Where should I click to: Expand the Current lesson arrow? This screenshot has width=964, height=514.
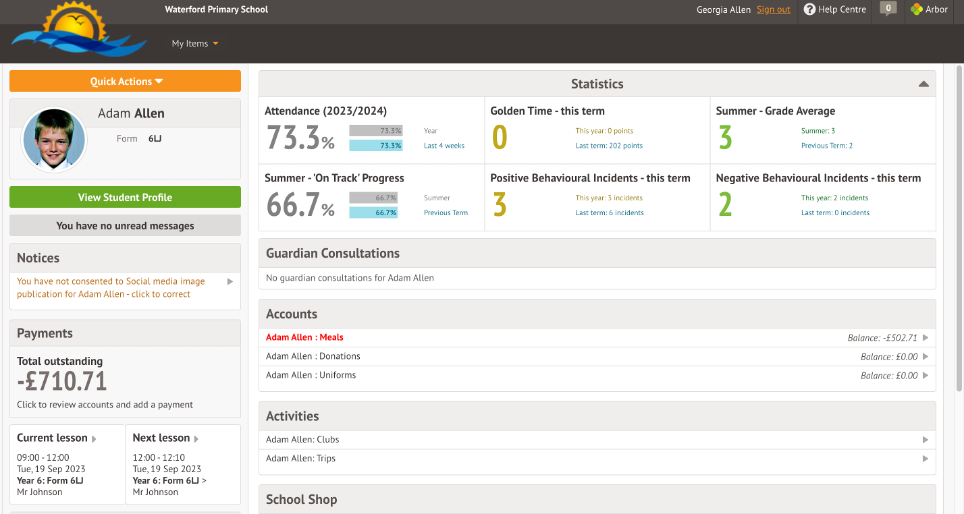point(95,439)
